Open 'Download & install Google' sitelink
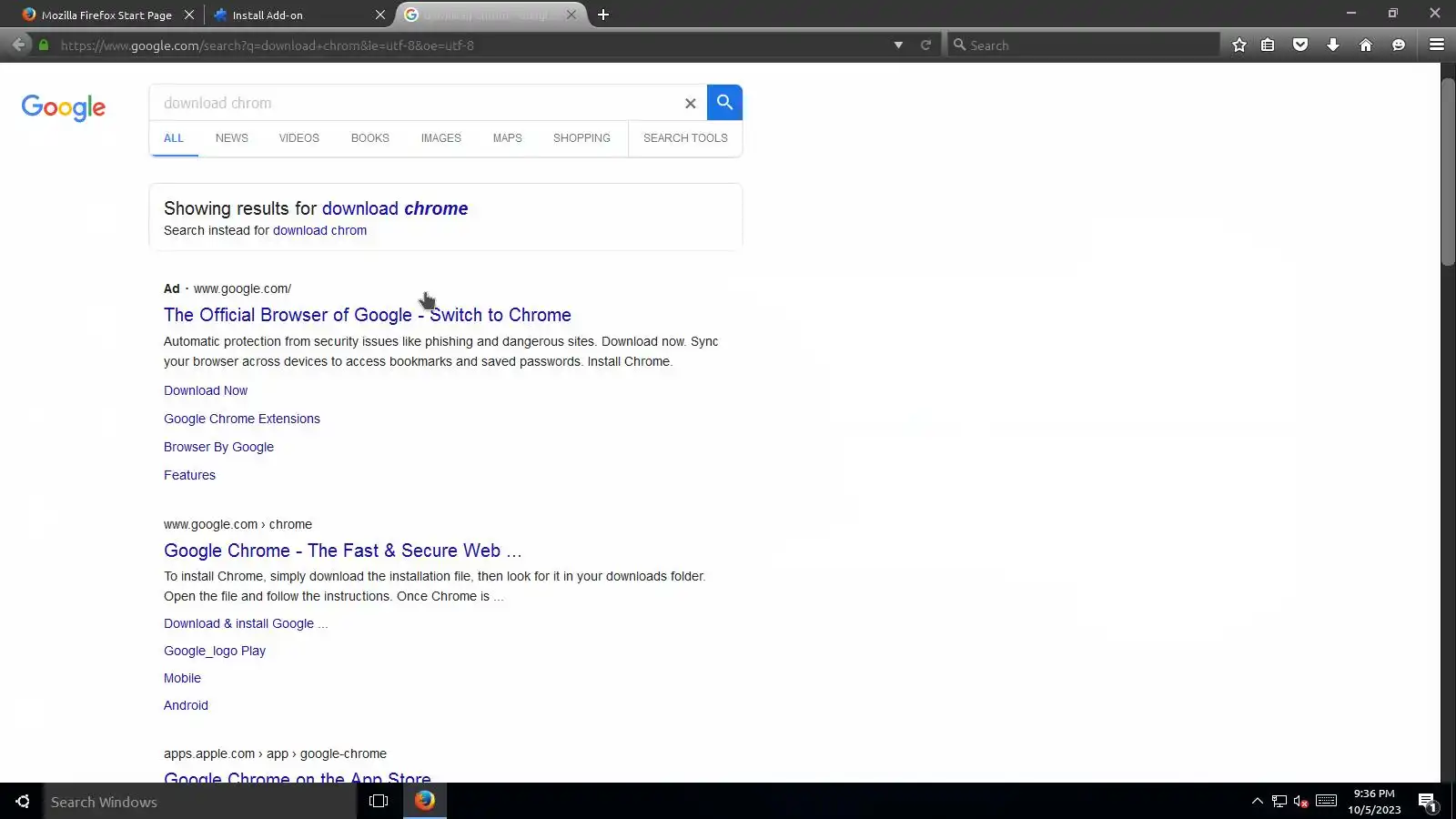This screenshot has width=1456, height=819. (246, 623)
